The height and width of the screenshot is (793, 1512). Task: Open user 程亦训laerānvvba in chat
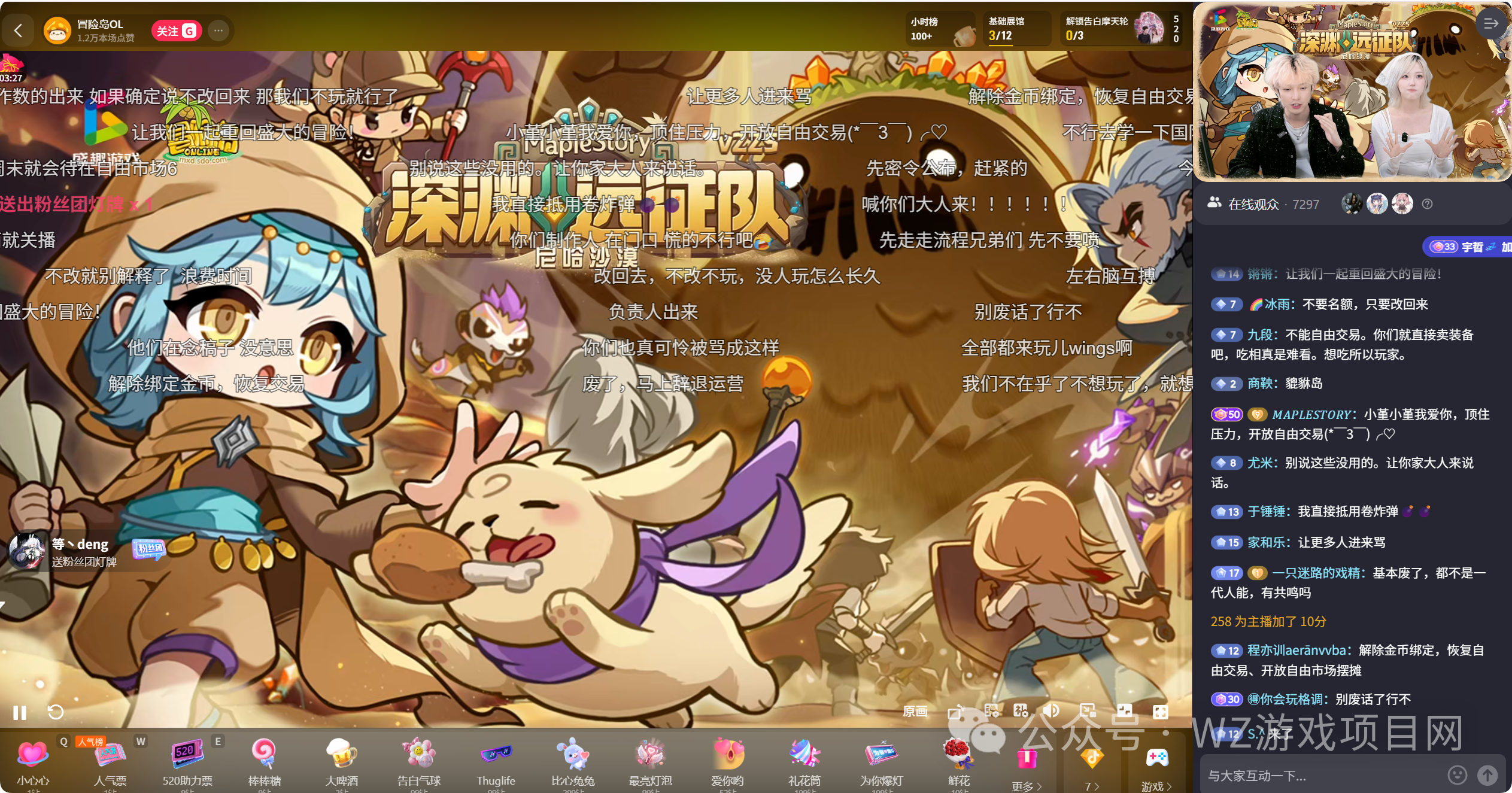1297,650
